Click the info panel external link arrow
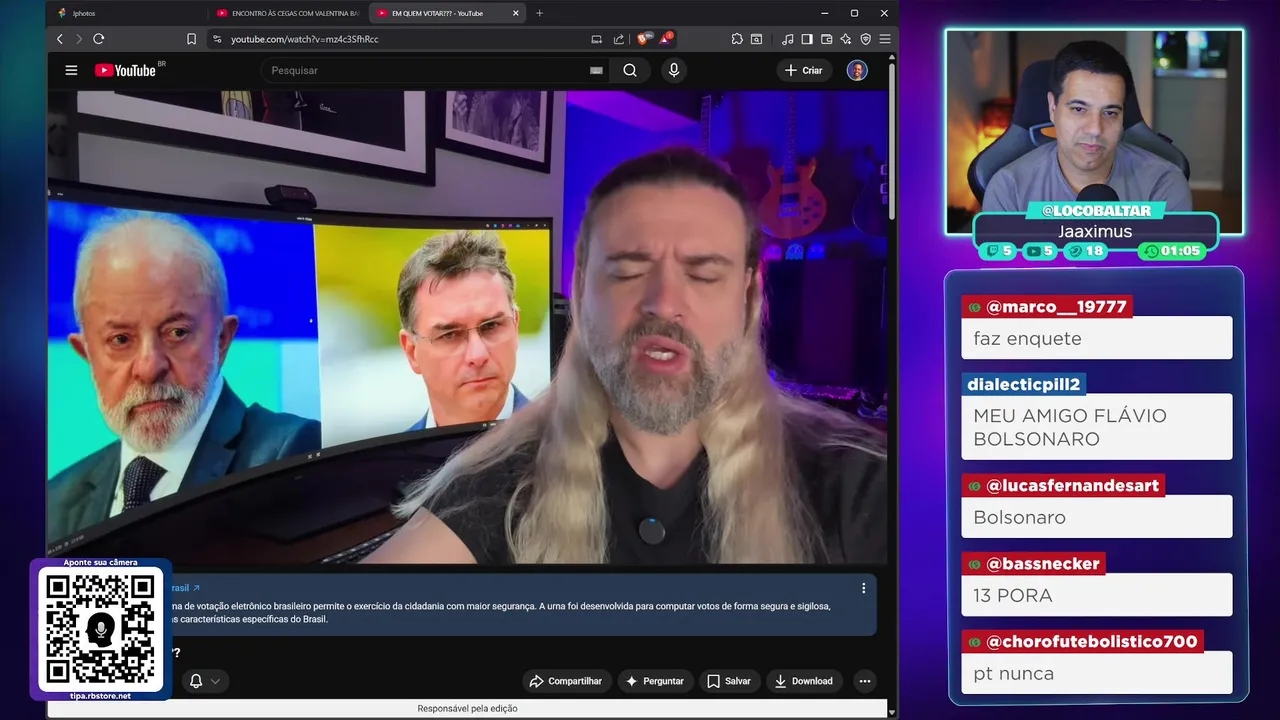Viewport: 1280px width, 720px height. (x=196, y=588)
